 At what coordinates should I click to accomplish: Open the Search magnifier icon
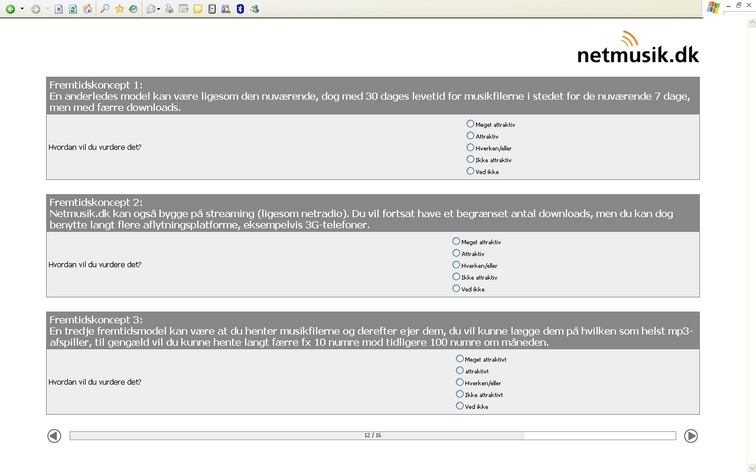coord(105,9)
